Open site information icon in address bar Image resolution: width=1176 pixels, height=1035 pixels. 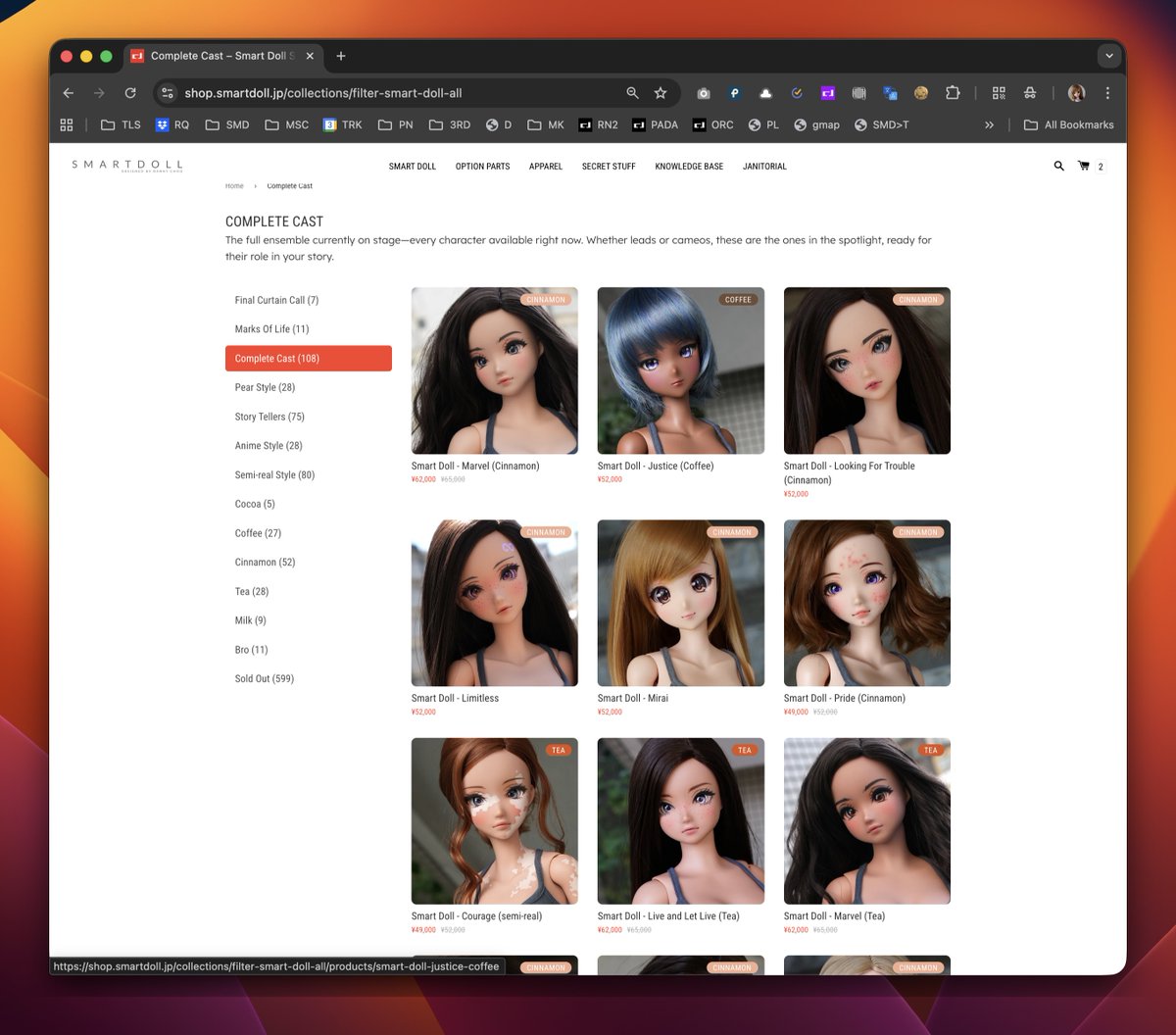pyautogui.click(x=168, y=93)
